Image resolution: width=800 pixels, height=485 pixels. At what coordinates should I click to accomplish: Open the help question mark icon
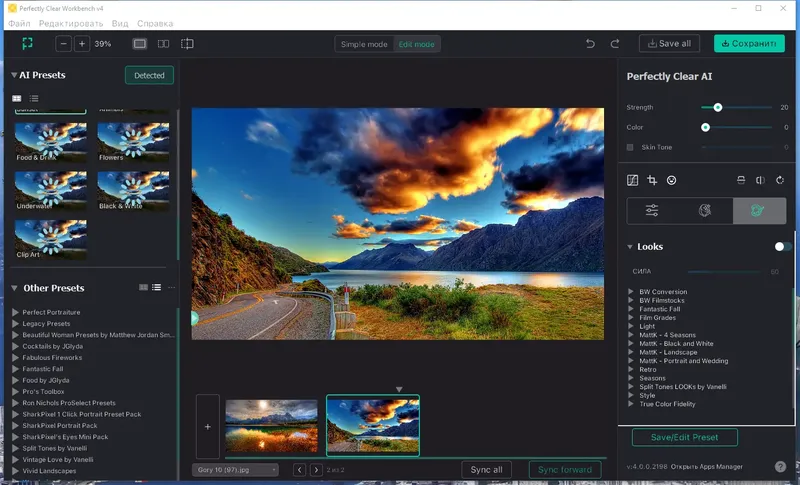point(780,466)
